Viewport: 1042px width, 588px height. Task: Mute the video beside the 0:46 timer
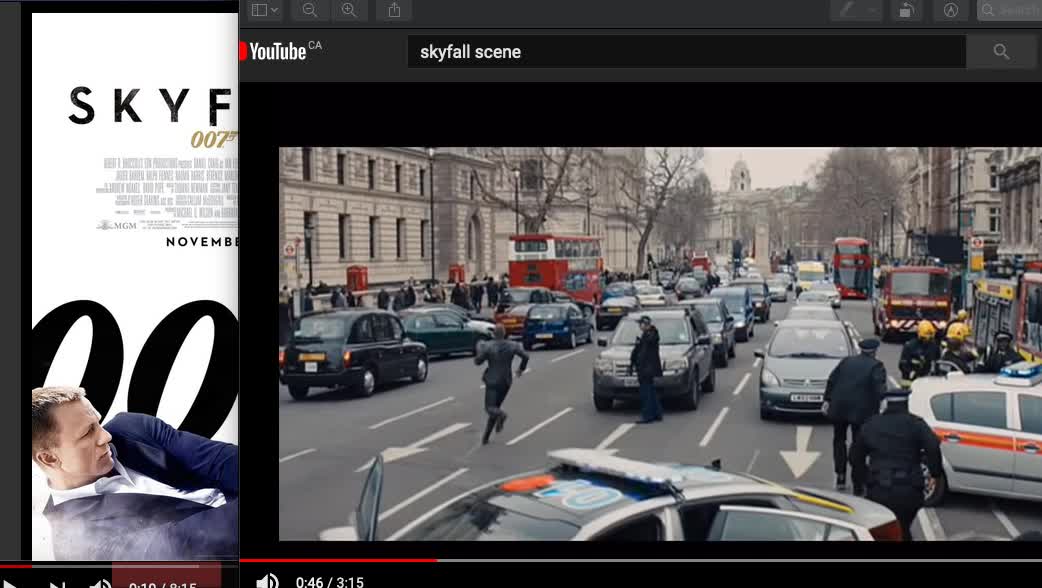point(267,581)
